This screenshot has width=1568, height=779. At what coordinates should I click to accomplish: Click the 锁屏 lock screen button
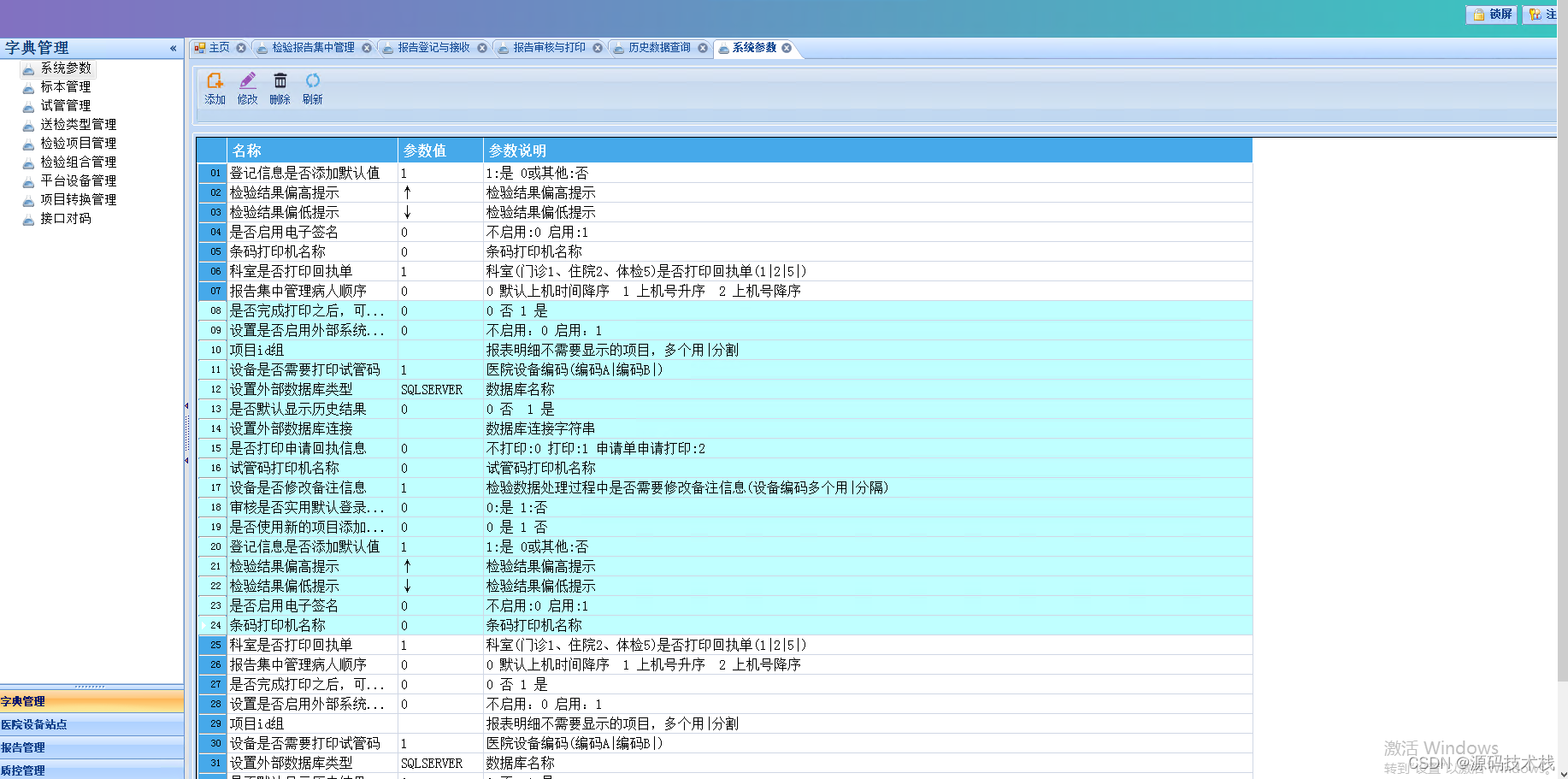1492,14
